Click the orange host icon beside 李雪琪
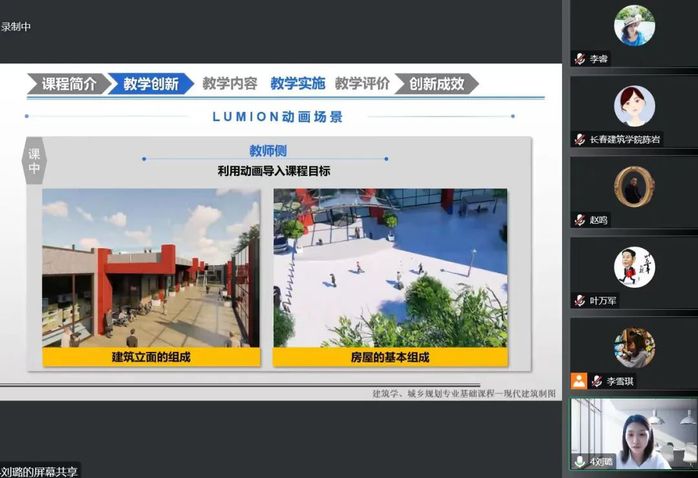The width and height of the screenshot is (698, 478). click(579, 381)
